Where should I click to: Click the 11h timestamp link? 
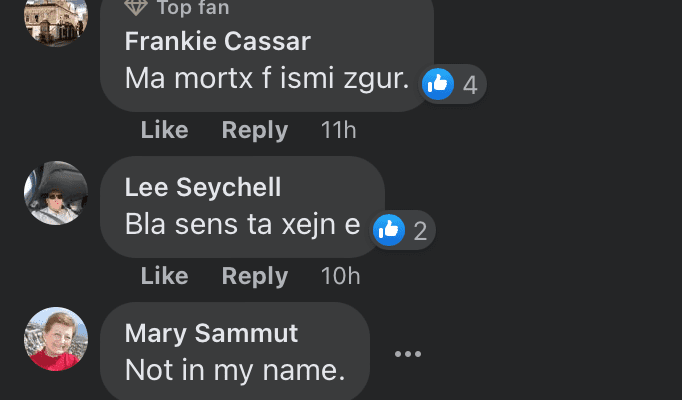(x=338, y=130)
